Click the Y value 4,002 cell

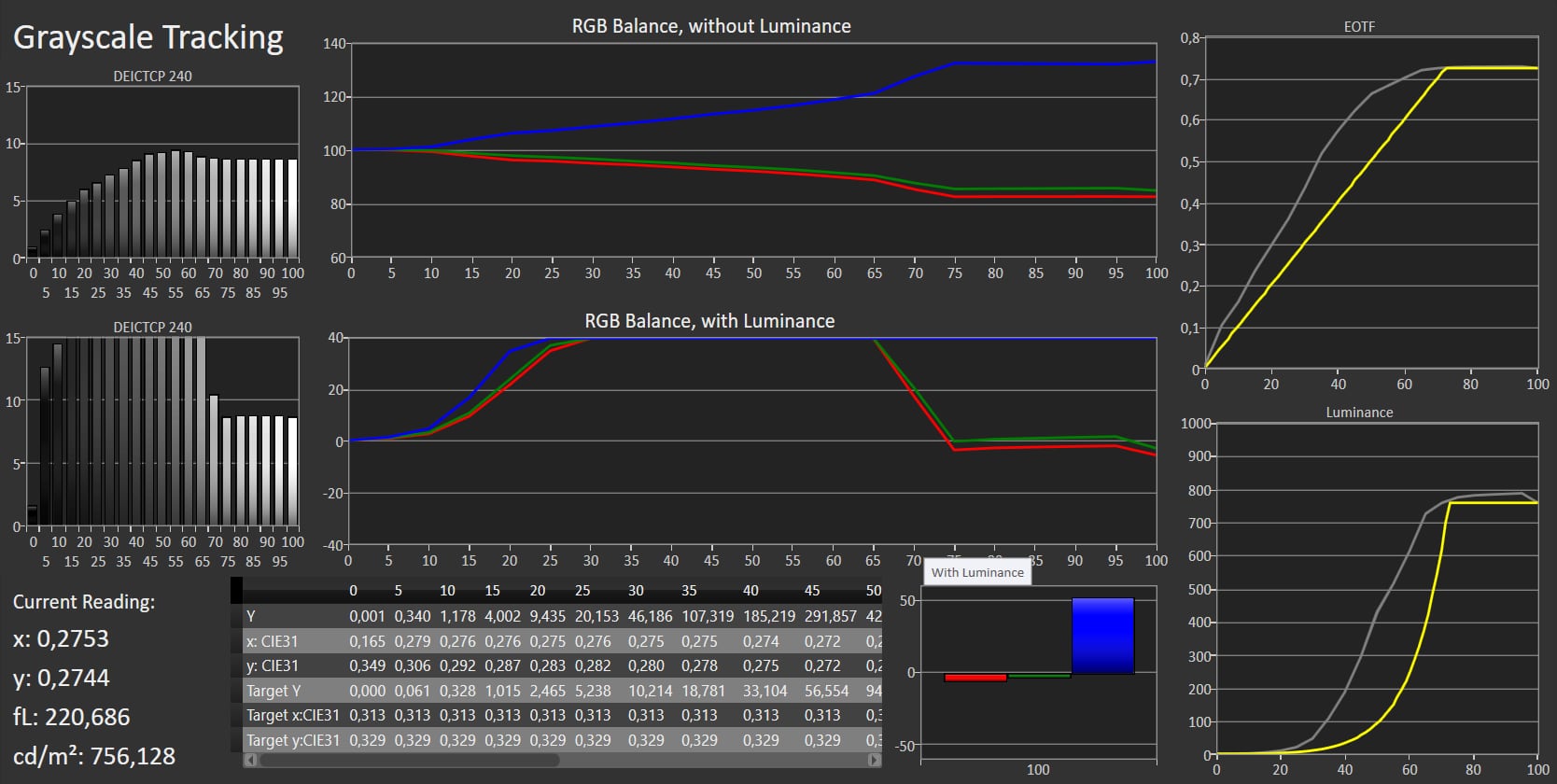point(502,616)
